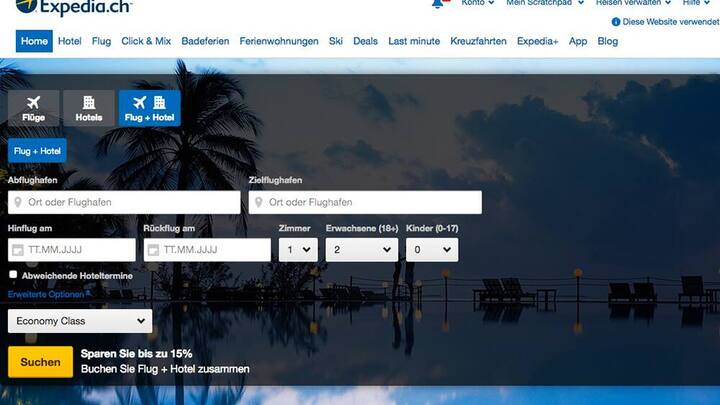
Task: Open the Zimmer dropdown
Action: tap(298, 250)
